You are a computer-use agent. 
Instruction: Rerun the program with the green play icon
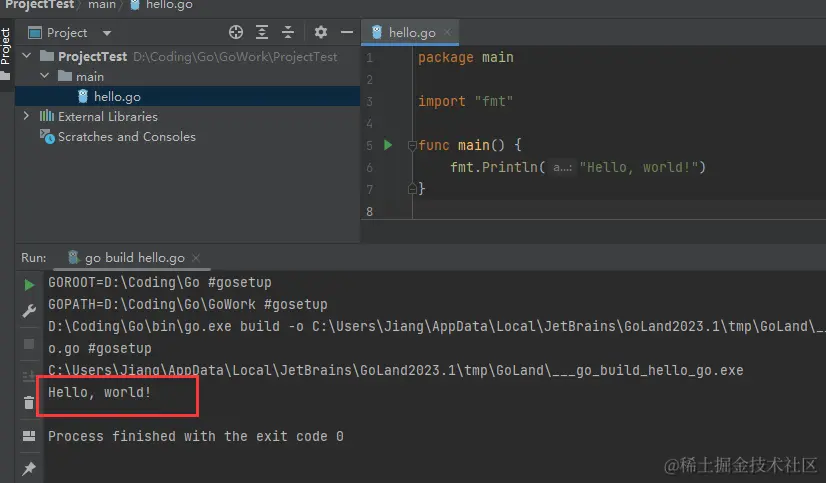29,285
